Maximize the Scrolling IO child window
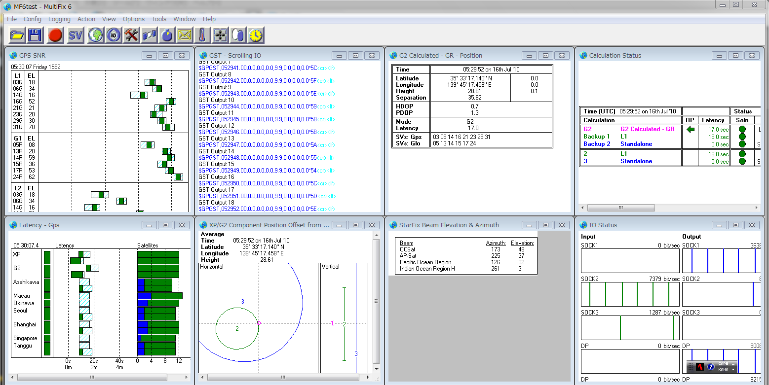 click(x=357, y=55)
